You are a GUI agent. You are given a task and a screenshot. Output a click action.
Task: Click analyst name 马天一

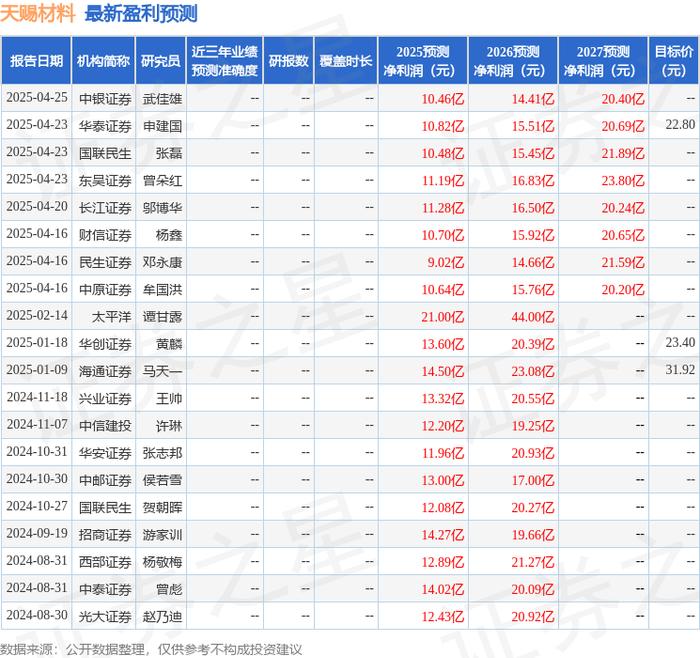click(x=162, y=371)
